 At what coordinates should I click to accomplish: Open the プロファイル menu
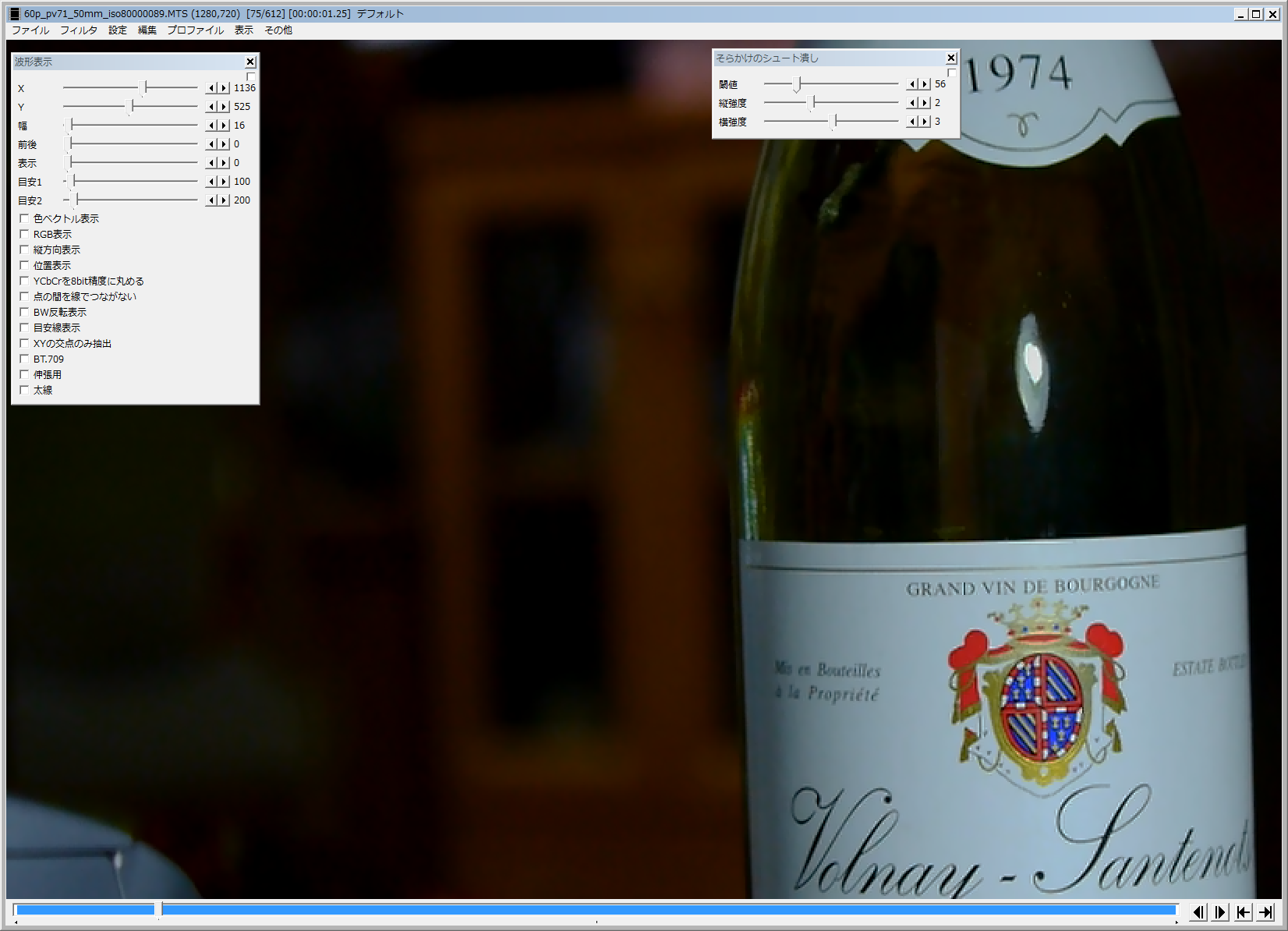195,30
